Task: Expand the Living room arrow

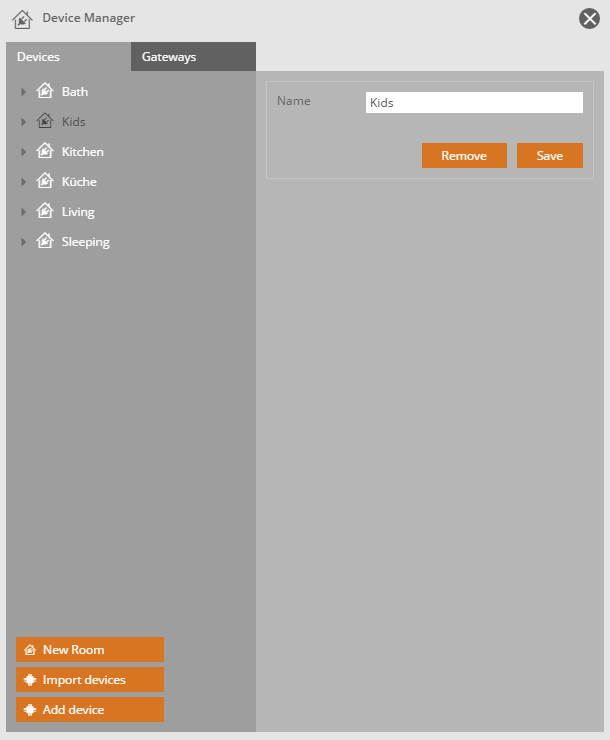Action: pyautogui.click(x=23, y=212)
